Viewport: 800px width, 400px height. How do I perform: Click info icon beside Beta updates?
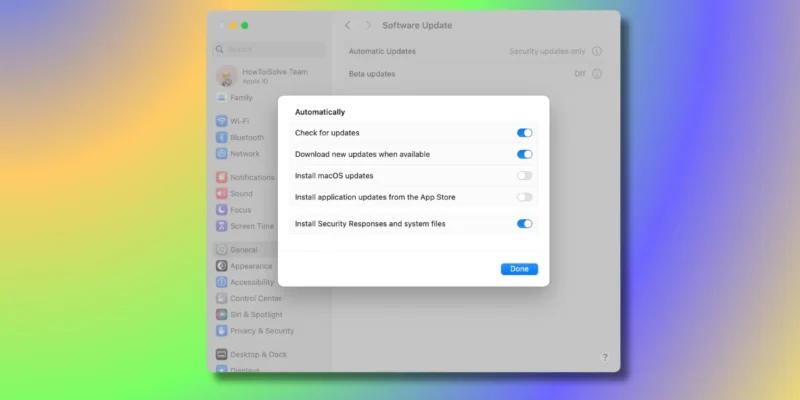pos(597,73)
